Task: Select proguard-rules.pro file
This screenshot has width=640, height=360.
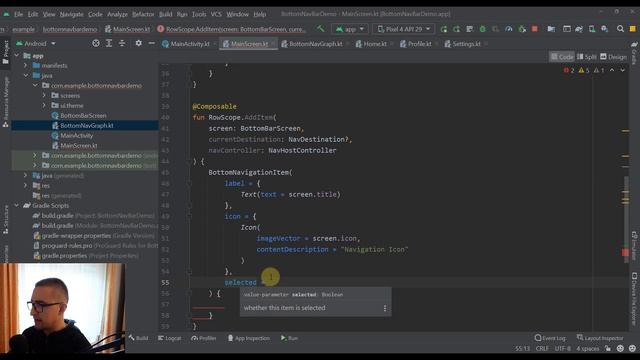Action: [x=67, y=246]
